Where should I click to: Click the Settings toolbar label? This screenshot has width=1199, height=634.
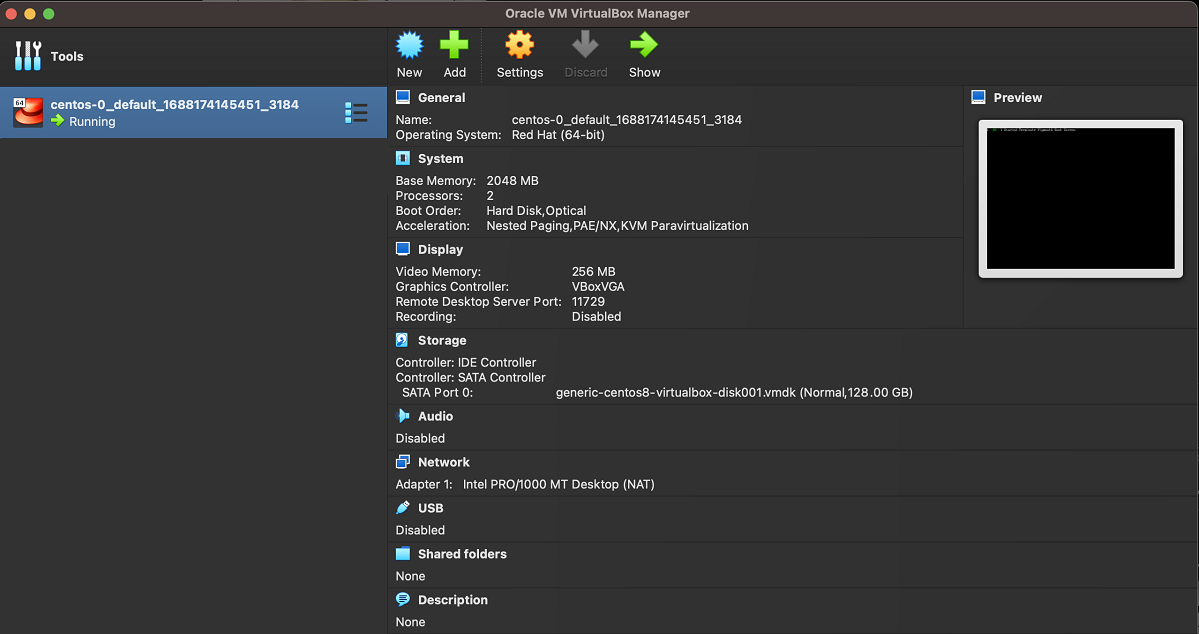(x=520, y=73)
